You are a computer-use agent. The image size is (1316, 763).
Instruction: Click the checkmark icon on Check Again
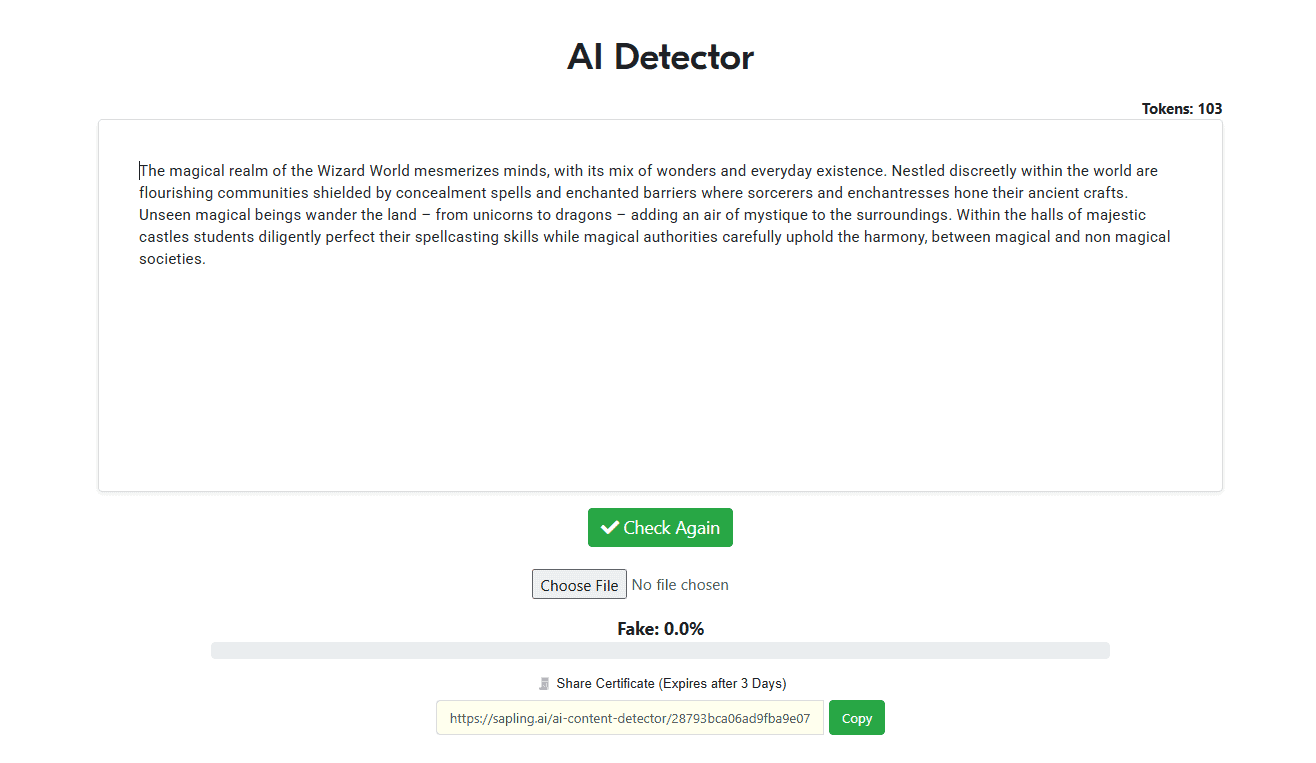tap(609, 528)
